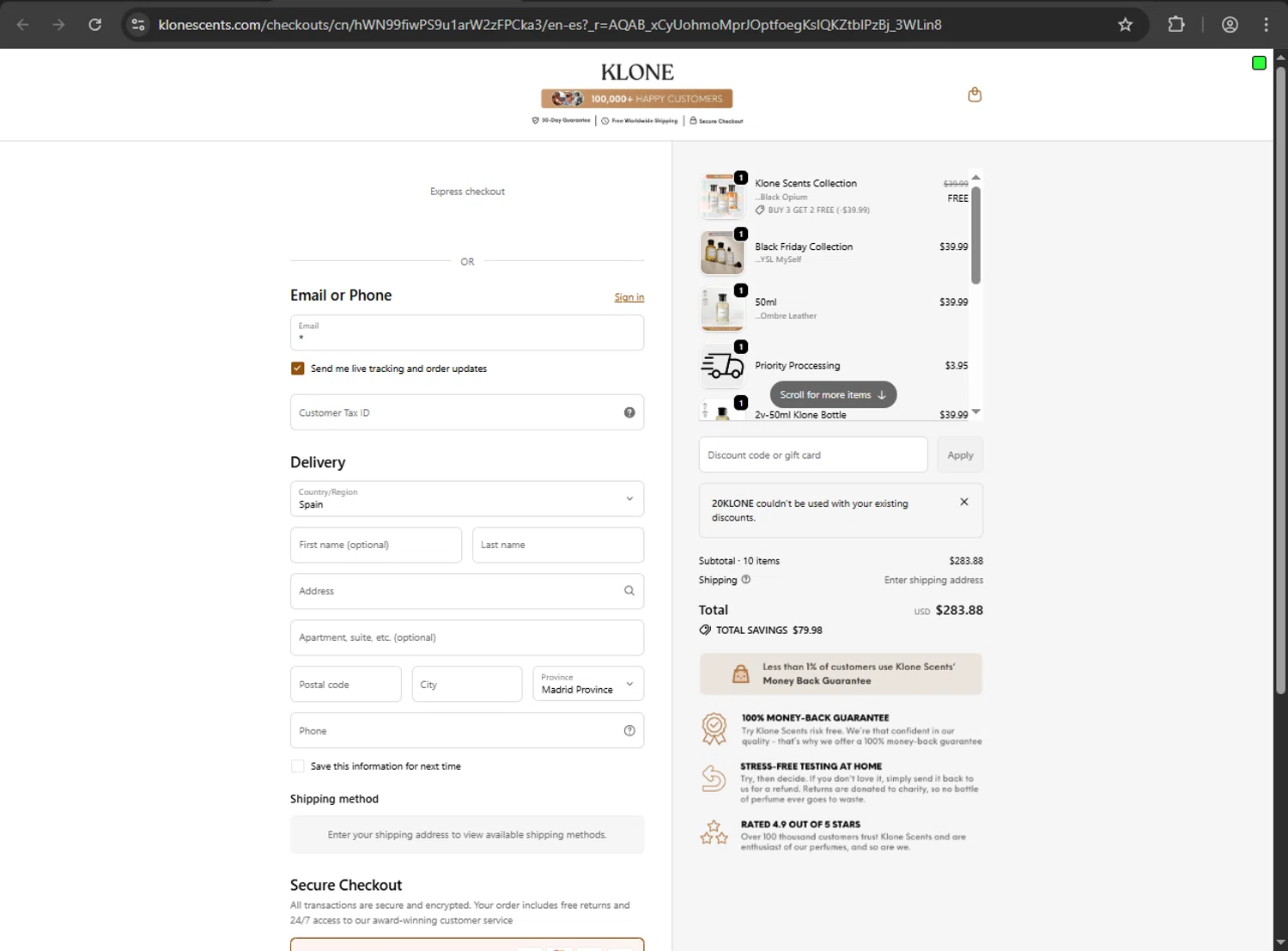1288x951 pixels.
Task: Click the BUY 3 GET 2 FREE label
Action: 818,210
